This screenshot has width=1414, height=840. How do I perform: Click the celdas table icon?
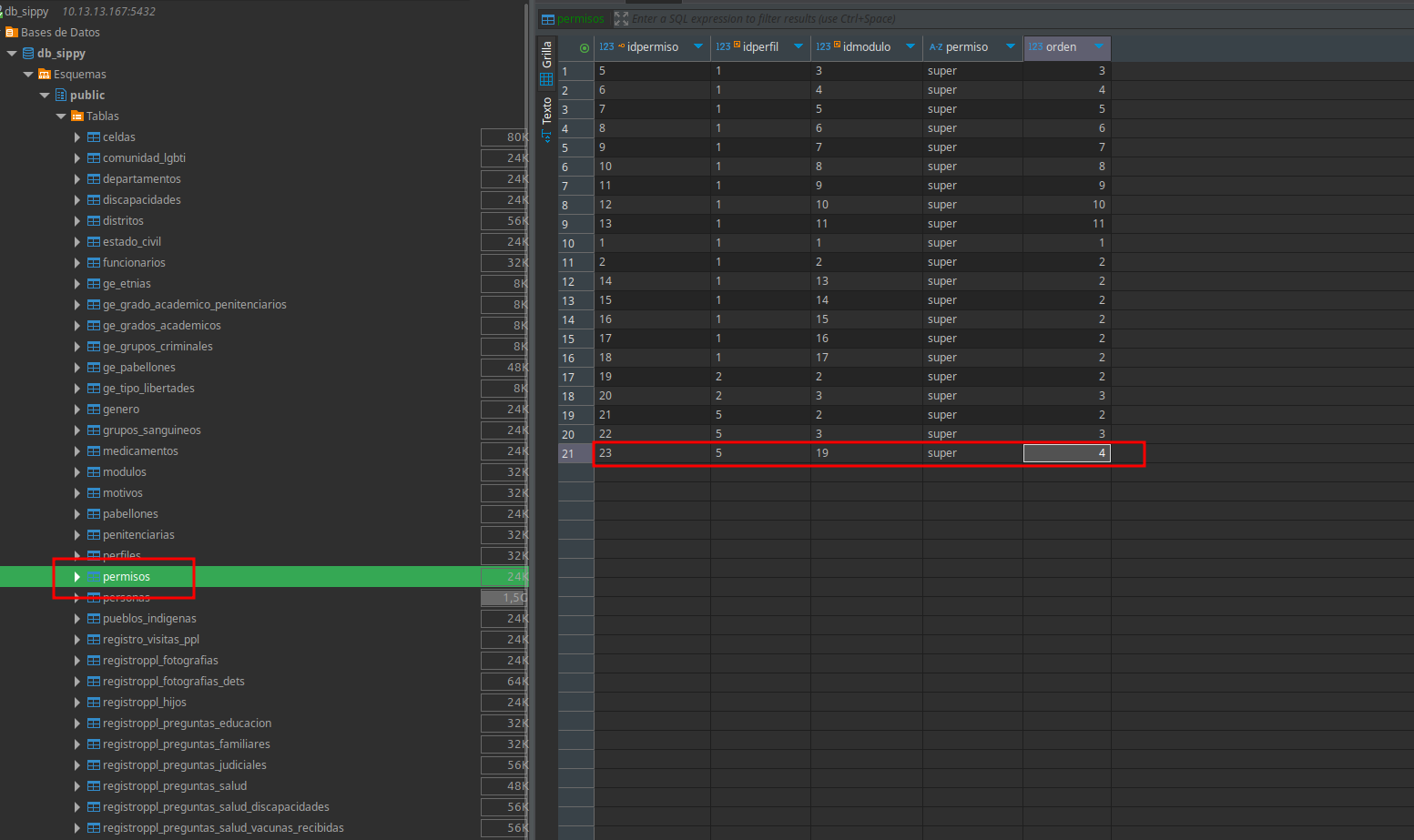pos(93,137)
